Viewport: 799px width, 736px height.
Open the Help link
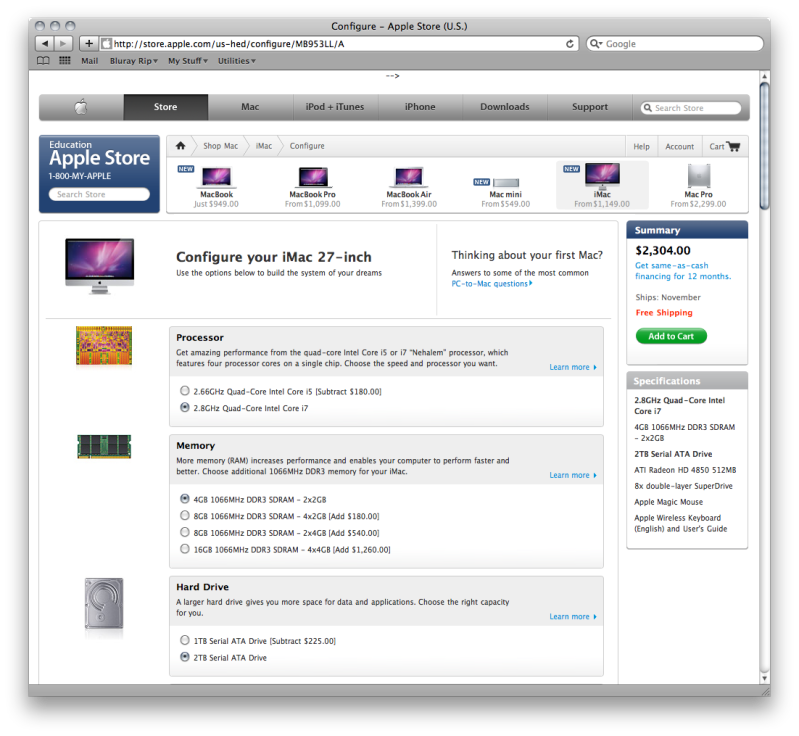click(x=642, y=147)
